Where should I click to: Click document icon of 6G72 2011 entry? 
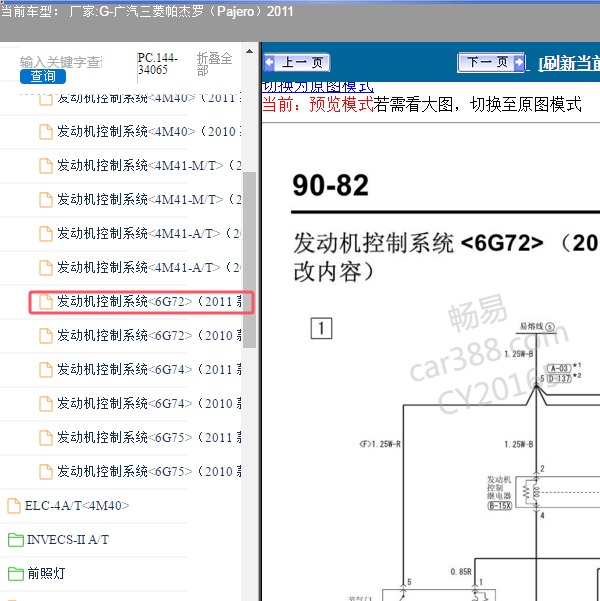[x=46, y=302]
